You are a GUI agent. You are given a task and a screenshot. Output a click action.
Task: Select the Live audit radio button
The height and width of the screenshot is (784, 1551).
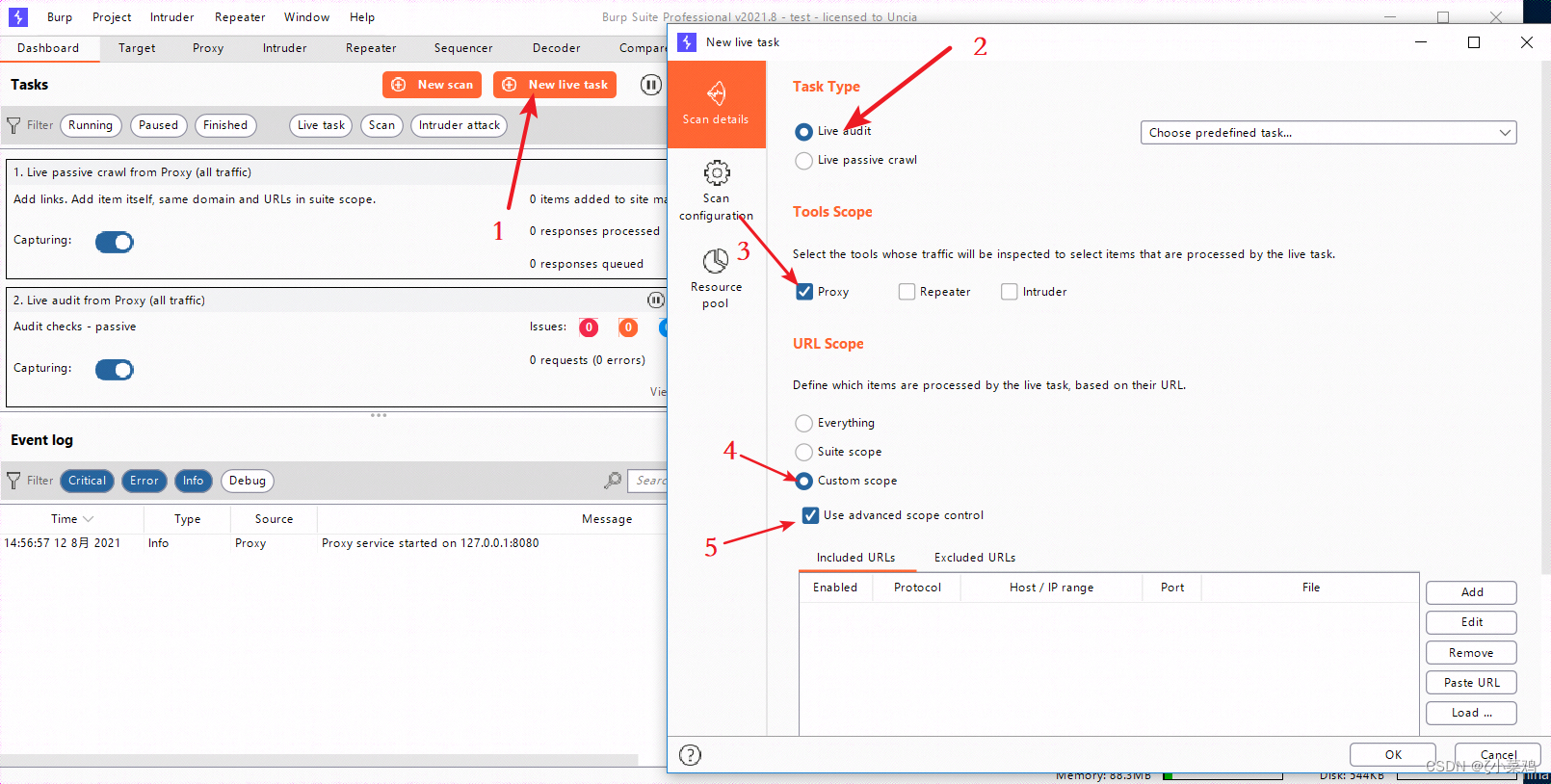click(803, 132)
